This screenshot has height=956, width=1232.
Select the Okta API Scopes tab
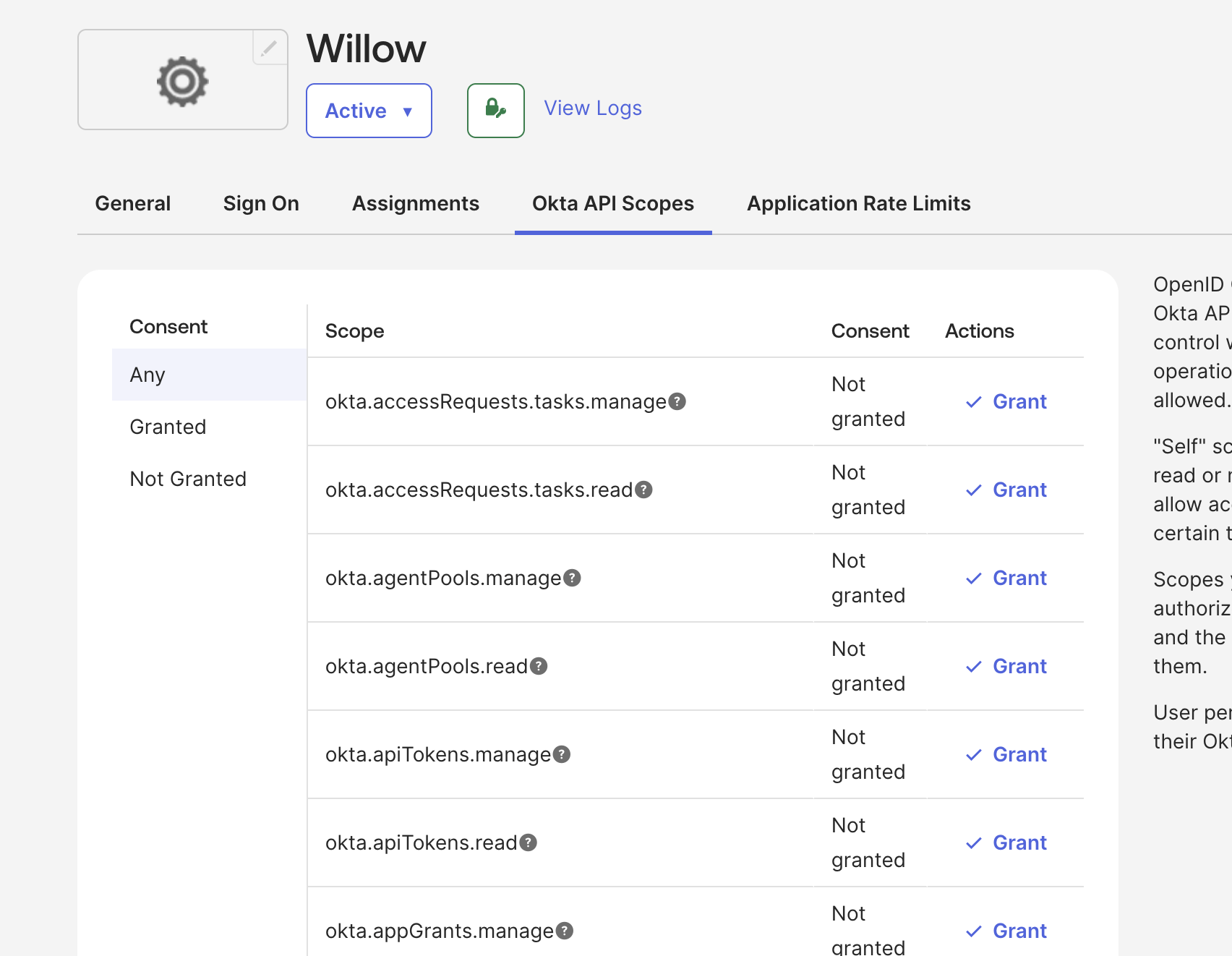613,204
